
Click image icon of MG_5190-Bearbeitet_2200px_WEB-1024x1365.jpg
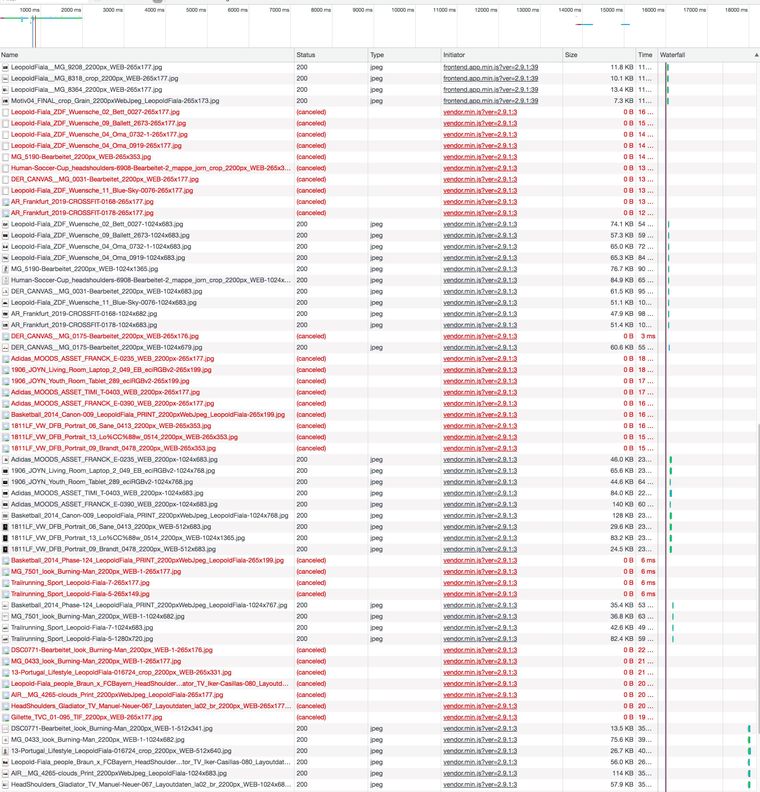5,269
